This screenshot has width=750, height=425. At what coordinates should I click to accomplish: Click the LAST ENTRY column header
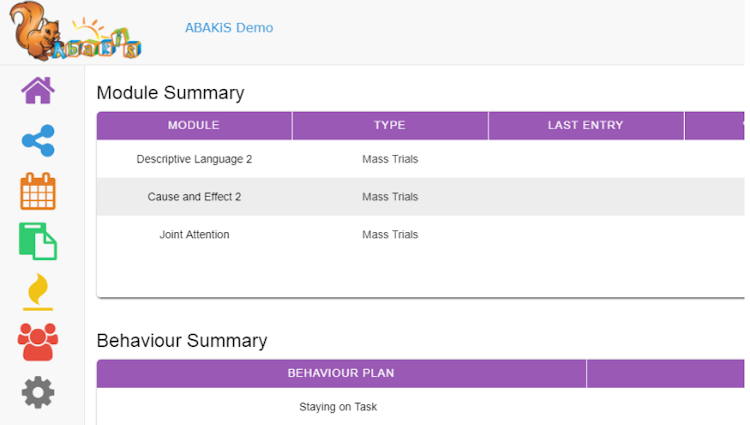tap(585, 126)
